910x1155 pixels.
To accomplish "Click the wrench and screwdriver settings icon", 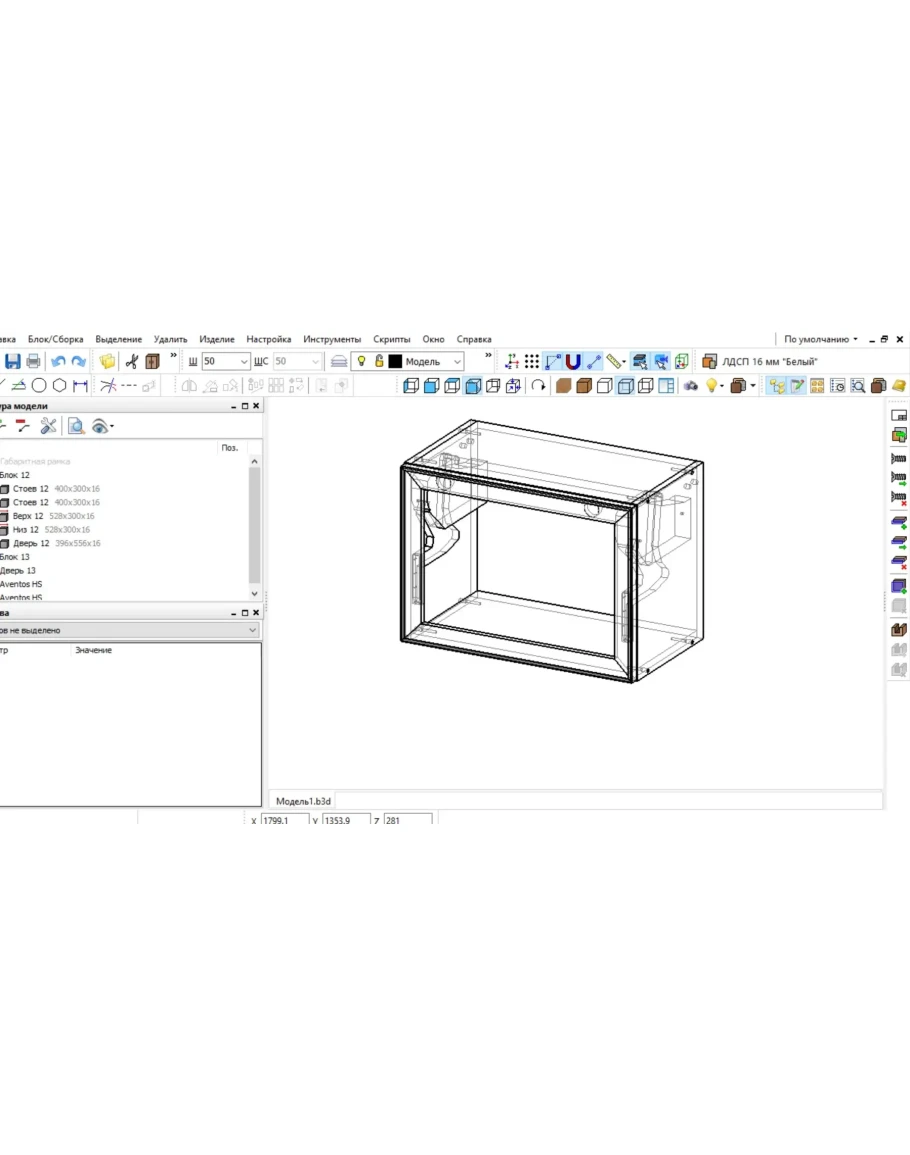I will tap(48, 427).
